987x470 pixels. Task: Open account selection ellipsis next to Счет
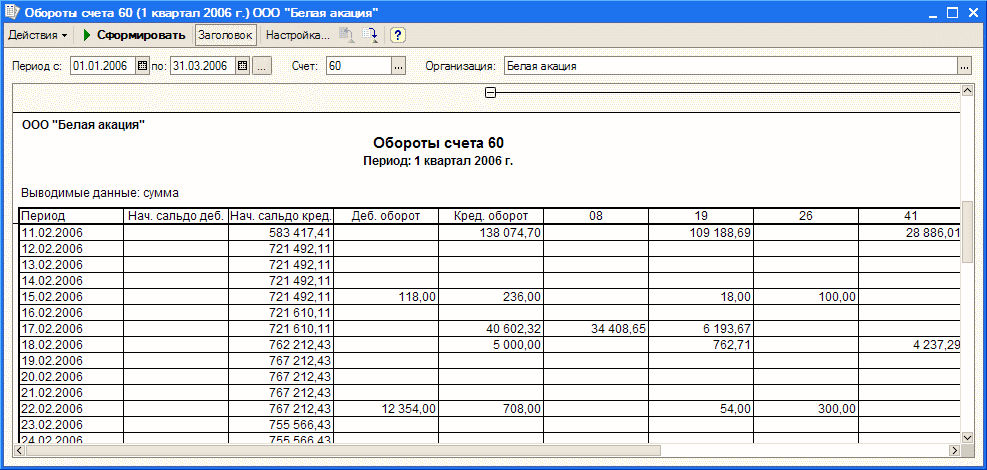coord(398,65)
